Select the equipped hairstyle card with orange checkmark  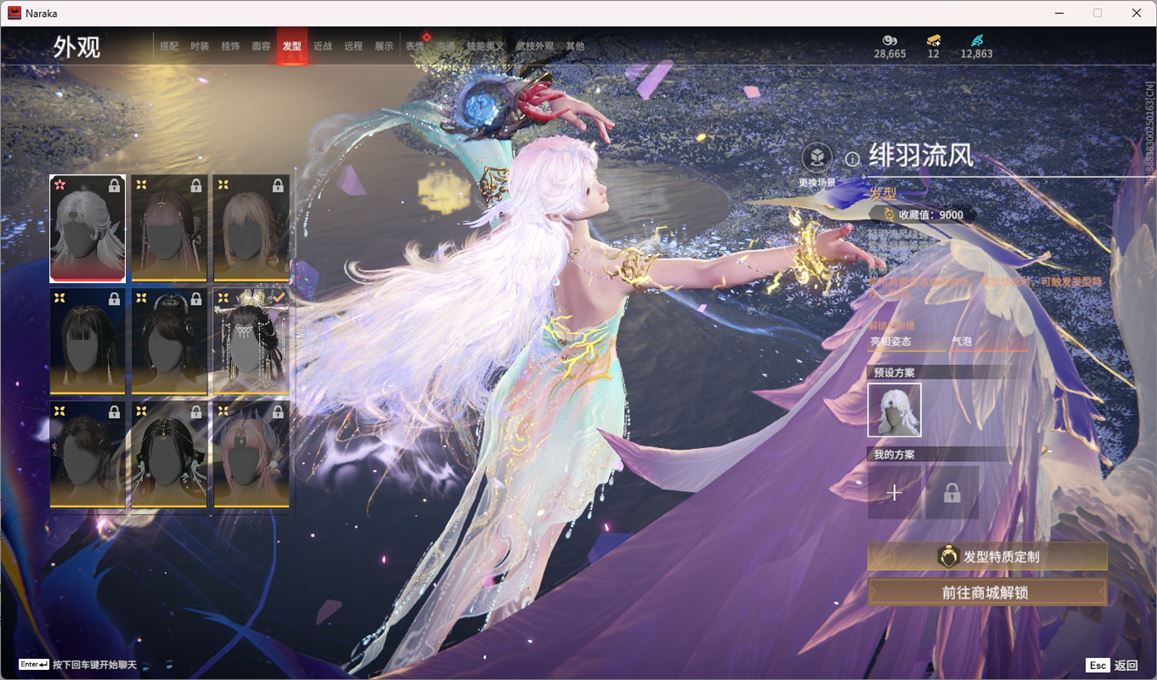pyautogui.click(x=251, y=341)
